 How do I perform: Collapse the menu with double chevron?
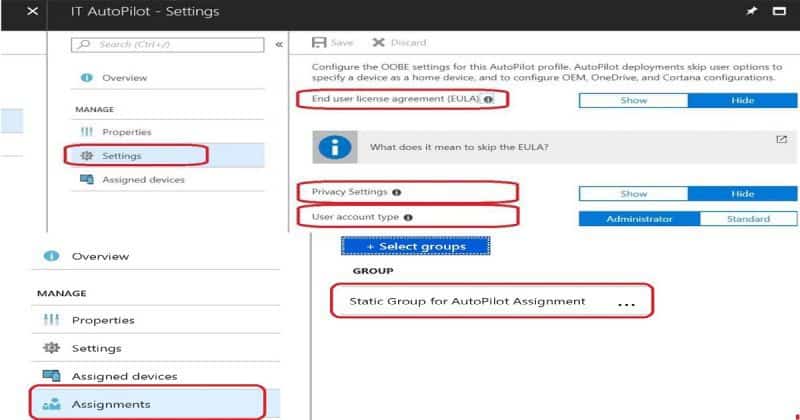(x=279, y=44)
